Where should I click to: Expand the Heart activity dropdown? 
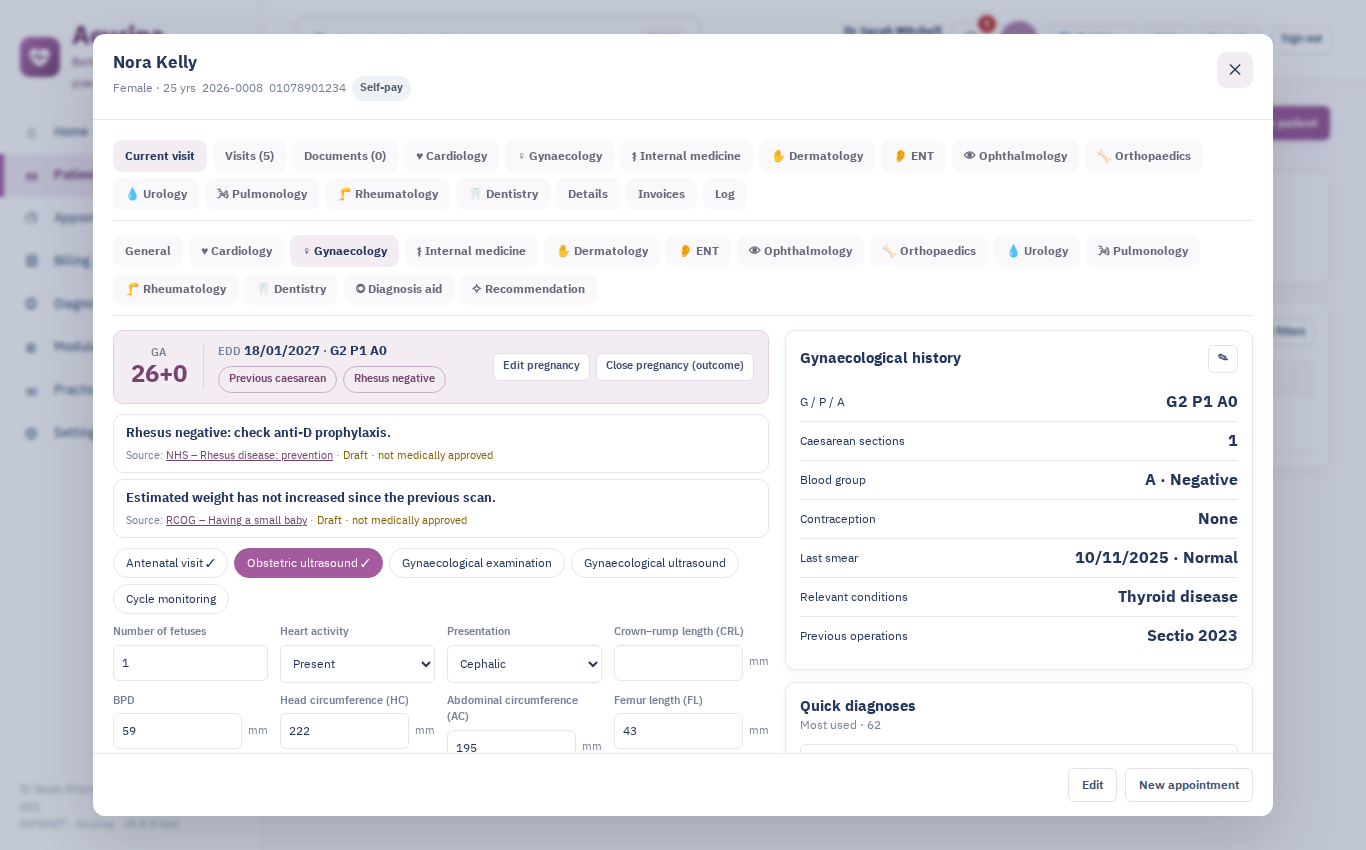[357, 664]
